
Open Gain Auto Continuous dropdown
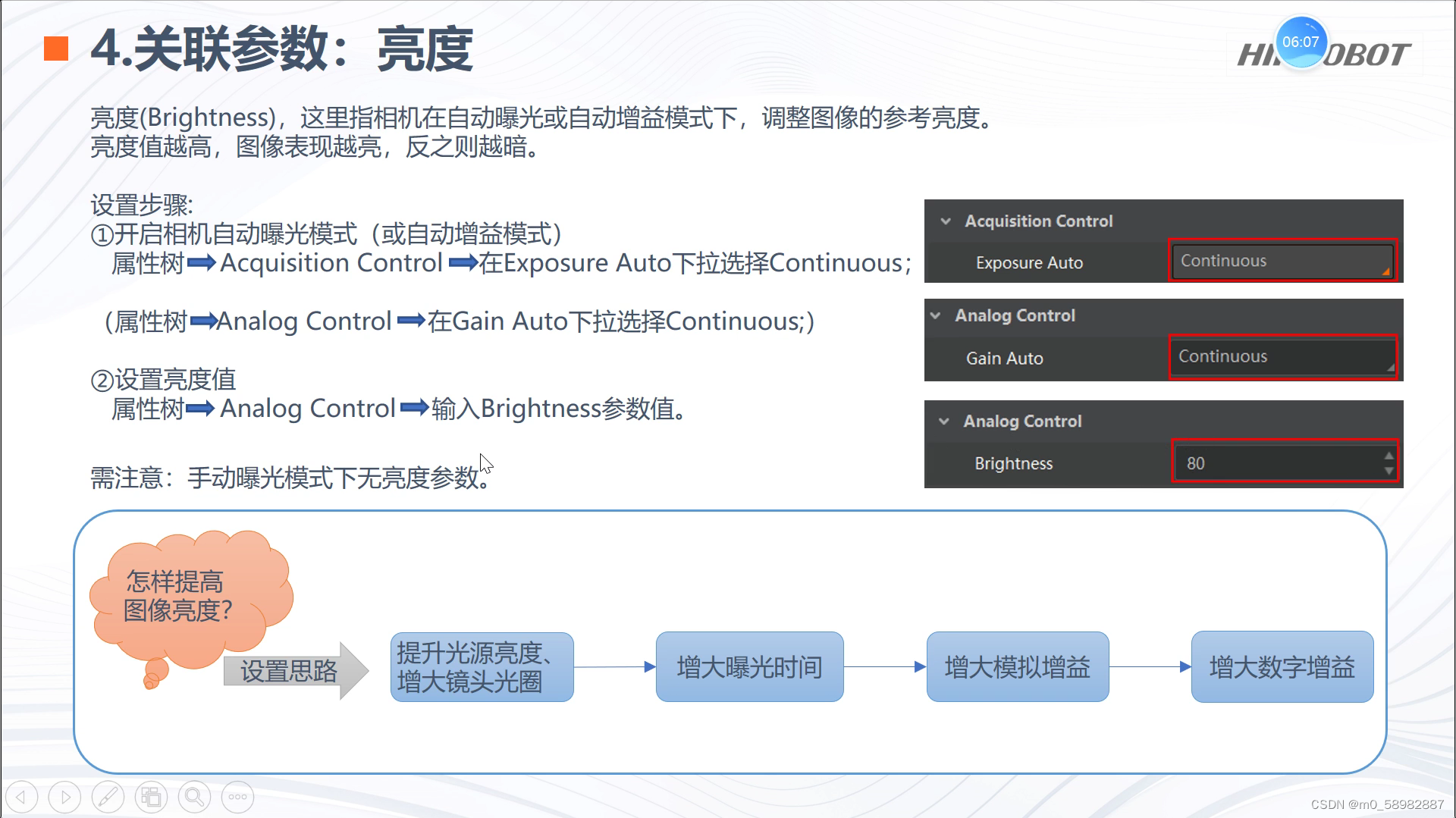click(1282, 356)
